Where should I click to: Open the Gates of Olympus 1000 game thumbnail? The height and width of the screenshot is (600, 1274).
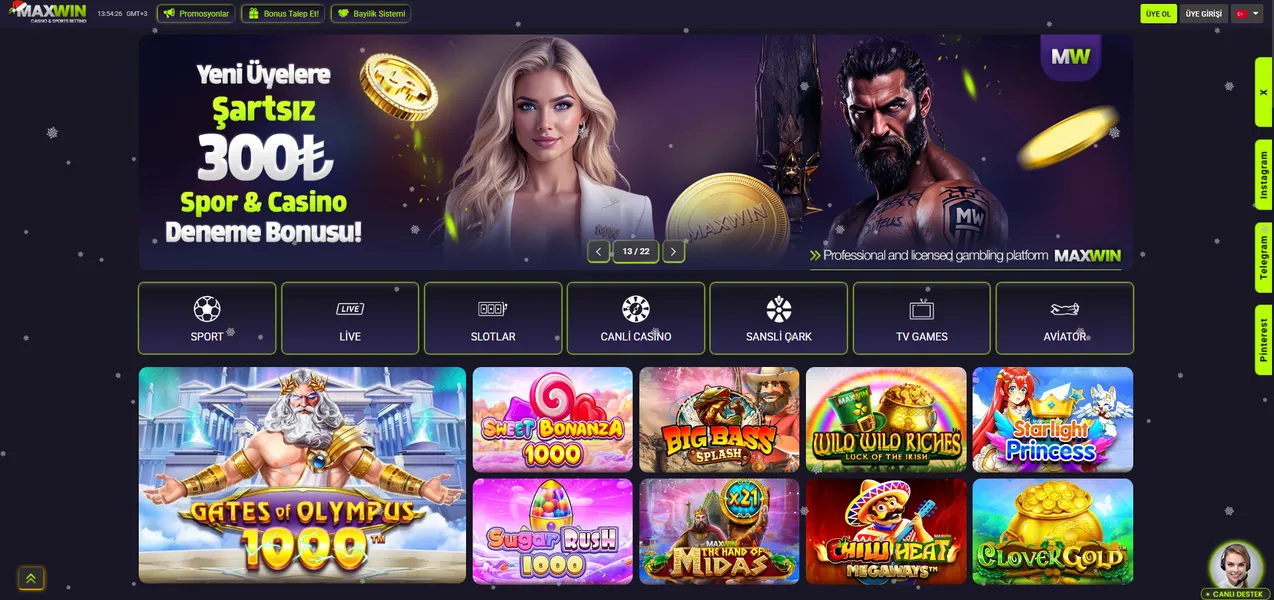(x=302, y=475)
